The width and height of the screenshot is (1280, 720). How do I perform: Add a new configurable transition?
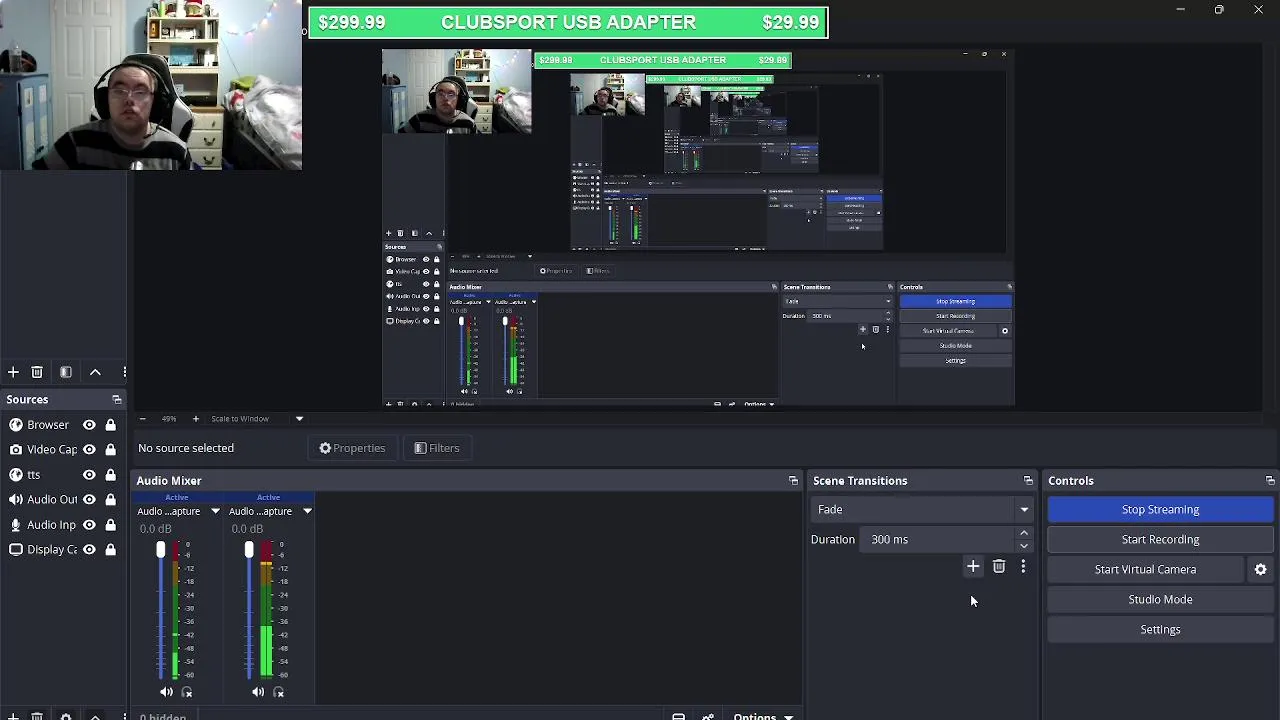click(973, 567)
